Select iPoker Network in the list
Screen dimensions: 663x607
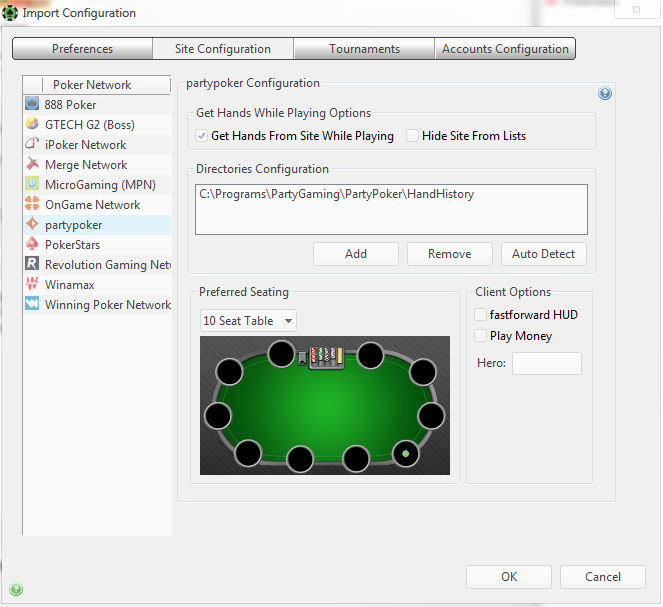(x=98, y=145)
